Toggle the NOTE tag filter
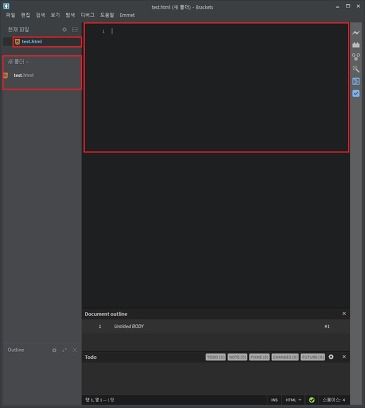The height and width of the screenshot is (408, 365). [237, 357]
